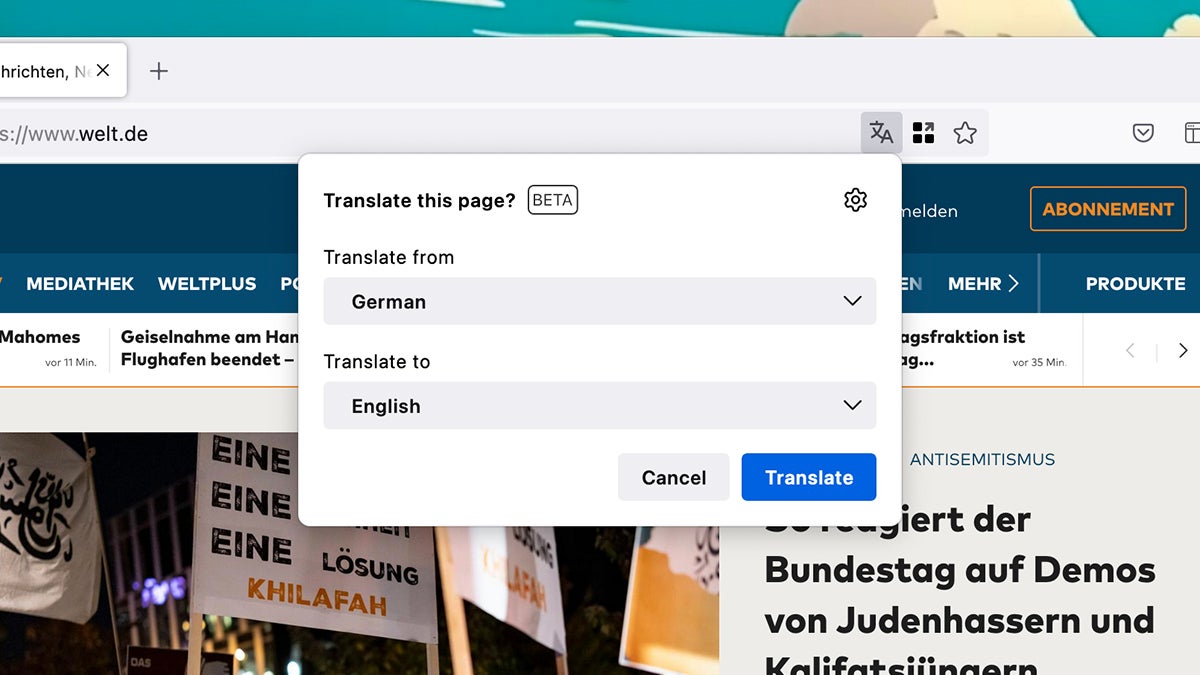Open translation settings via the gear icon
Viewport: 1200px width, 675px height.
(855, 200)
